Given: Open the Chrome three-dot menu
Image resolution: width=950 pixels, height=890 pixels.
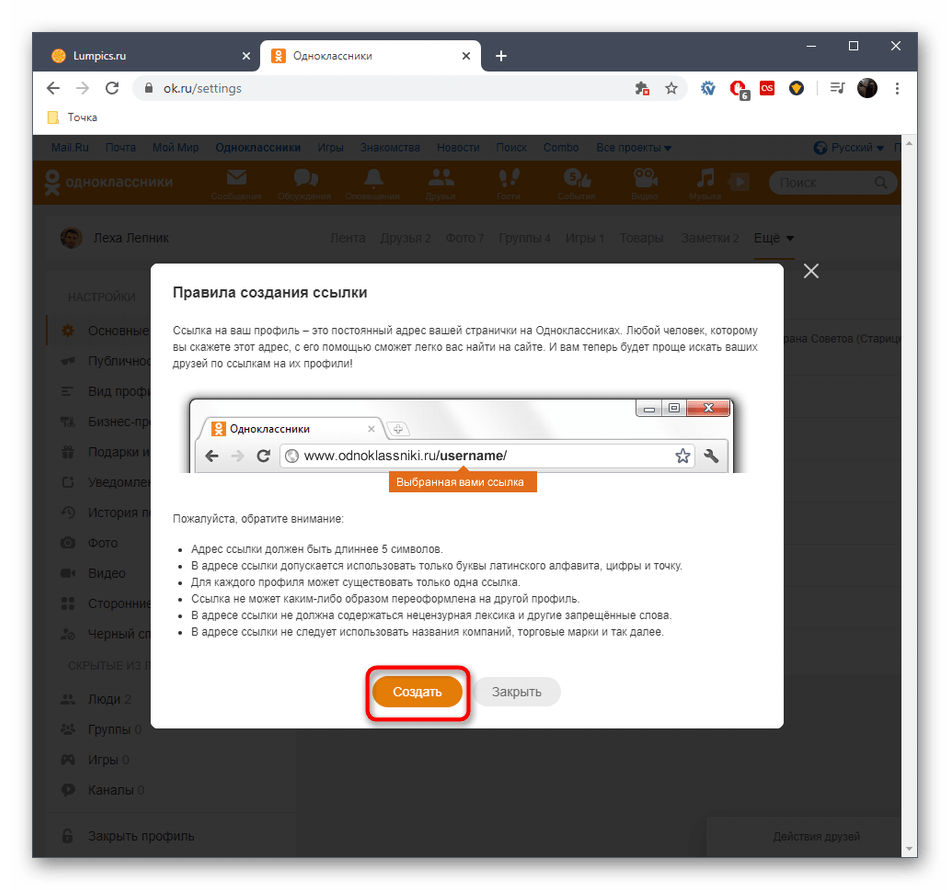Looking at the screenshot, I should pyautogui.click(x=898, y=88).
